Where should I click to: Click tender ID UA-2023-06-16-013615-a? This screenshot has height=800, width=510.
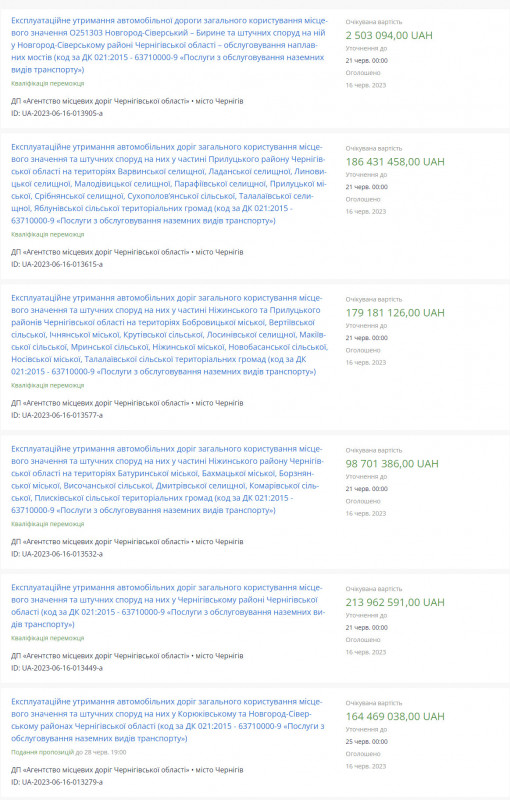pos(57,264)
